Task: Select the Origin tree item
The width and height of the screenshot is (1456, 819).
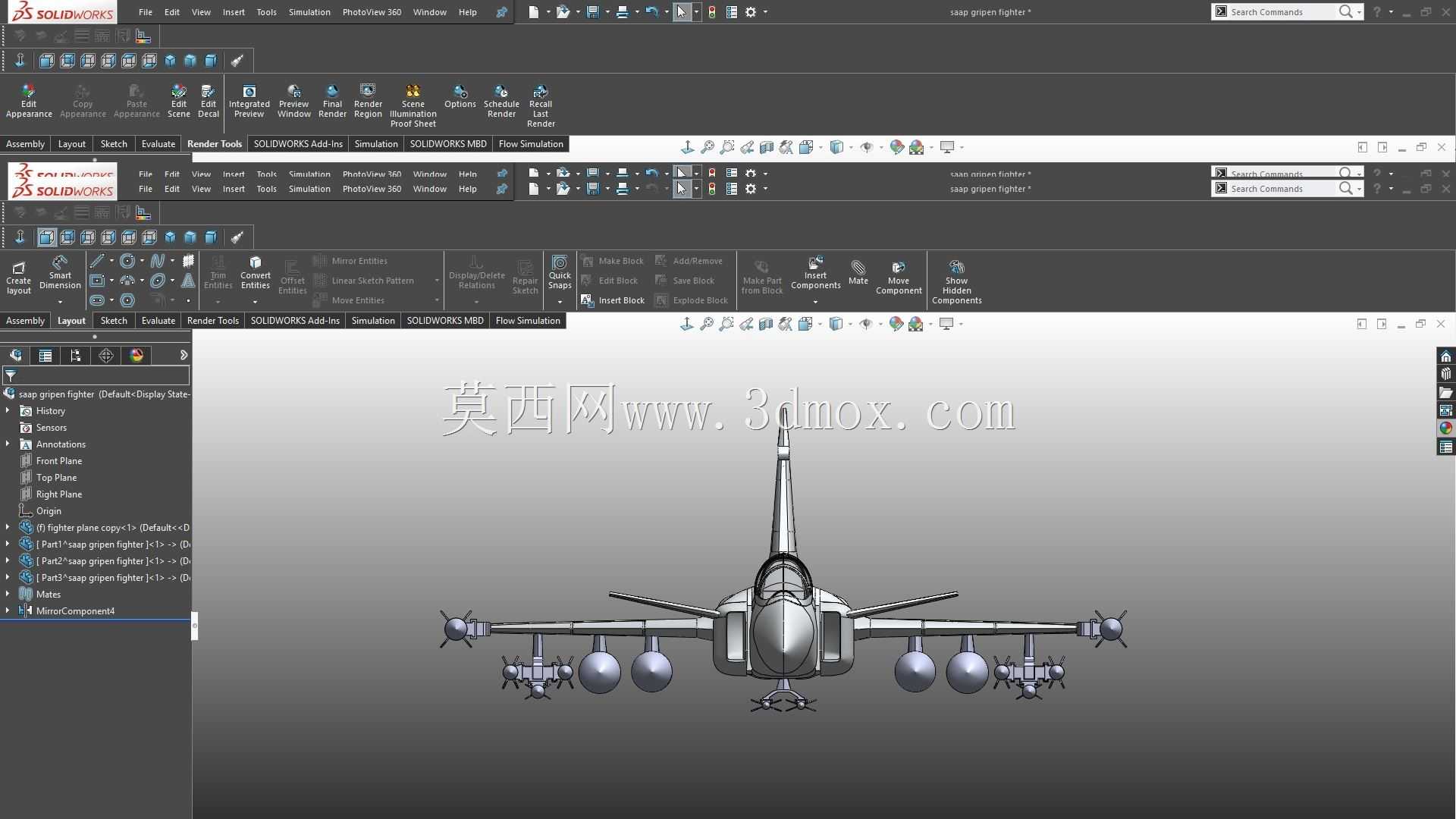Action: [x=48, y=511]
